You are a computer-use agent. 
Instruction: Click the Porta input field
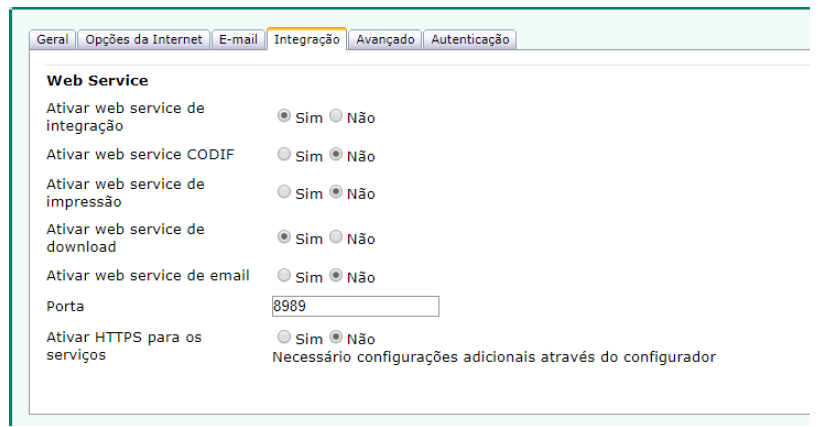[355, 306]
